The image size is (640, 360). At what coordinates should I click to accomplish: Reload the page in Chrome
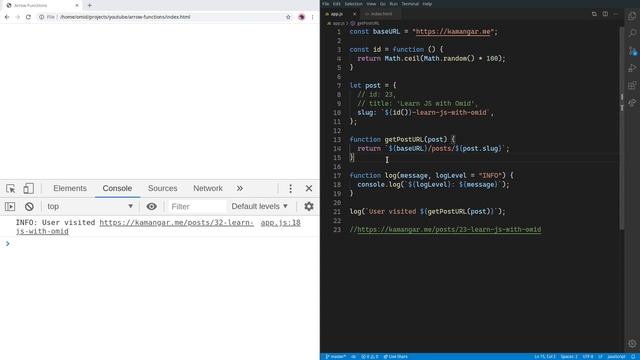click(x=28, y=17)
